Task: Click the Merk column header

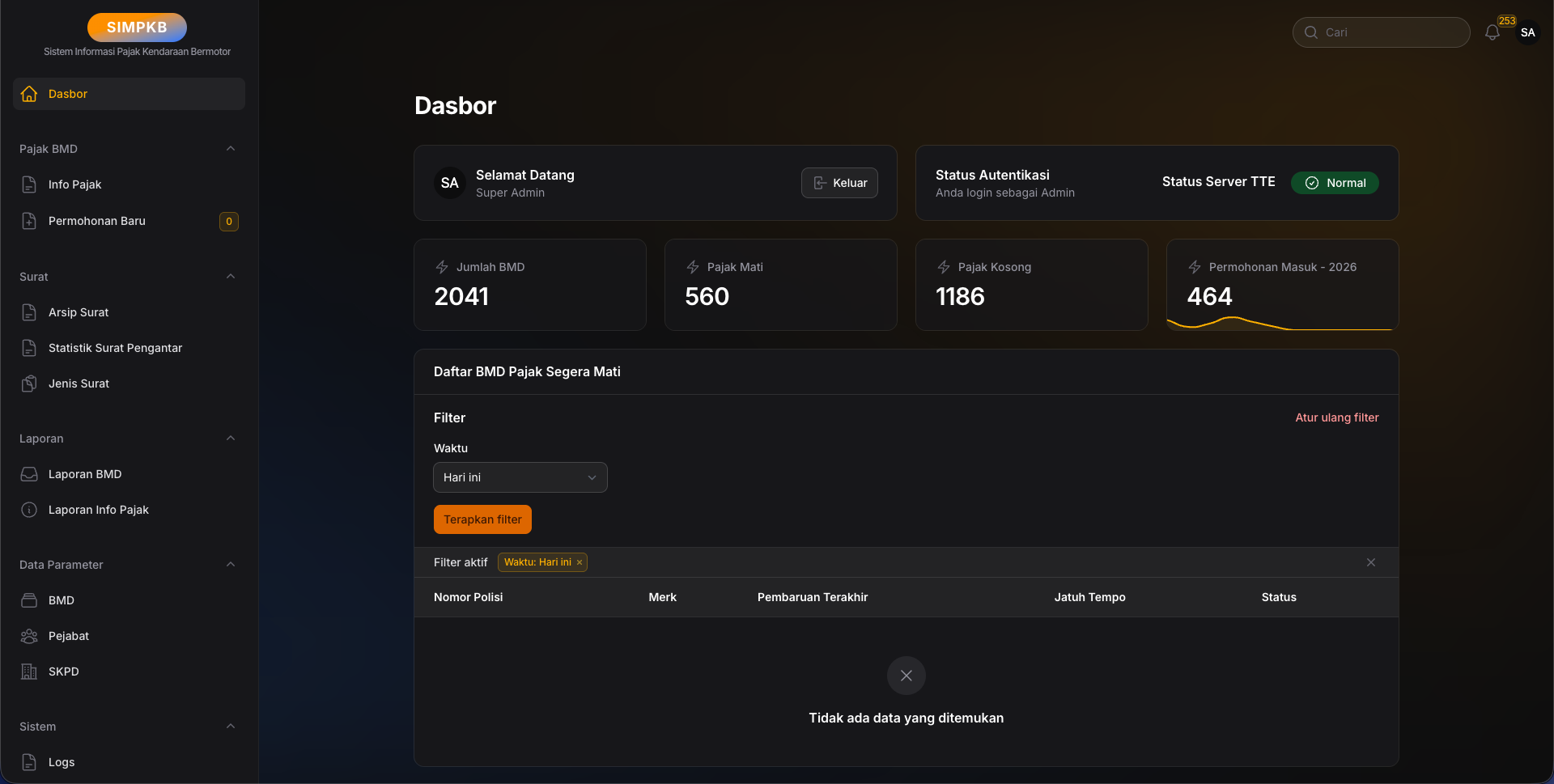Action: [662, 597]
